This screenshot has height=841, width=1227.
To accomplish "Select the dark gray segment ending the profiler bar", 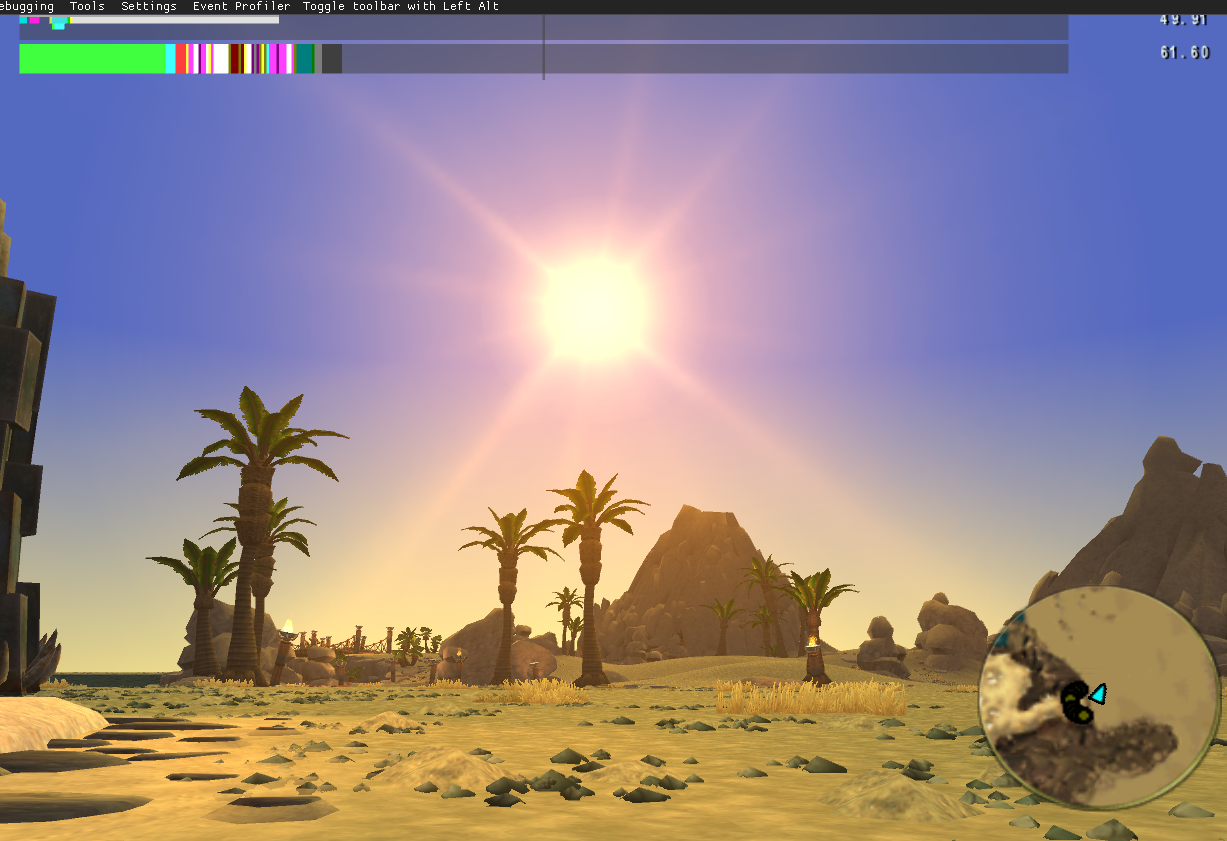I will coord(332,58).
